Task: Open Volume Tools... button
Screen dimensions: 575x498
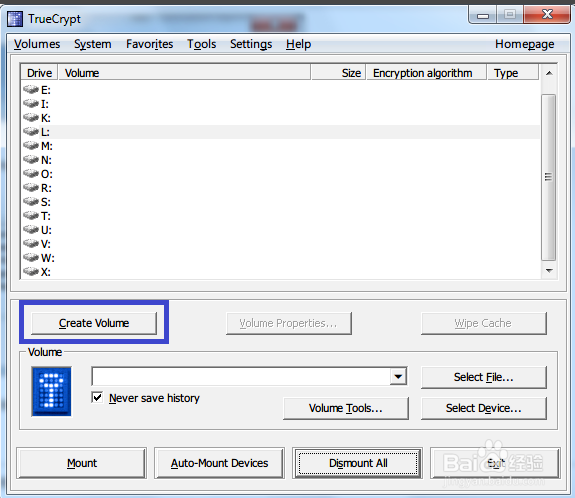Action: (346, 408)
